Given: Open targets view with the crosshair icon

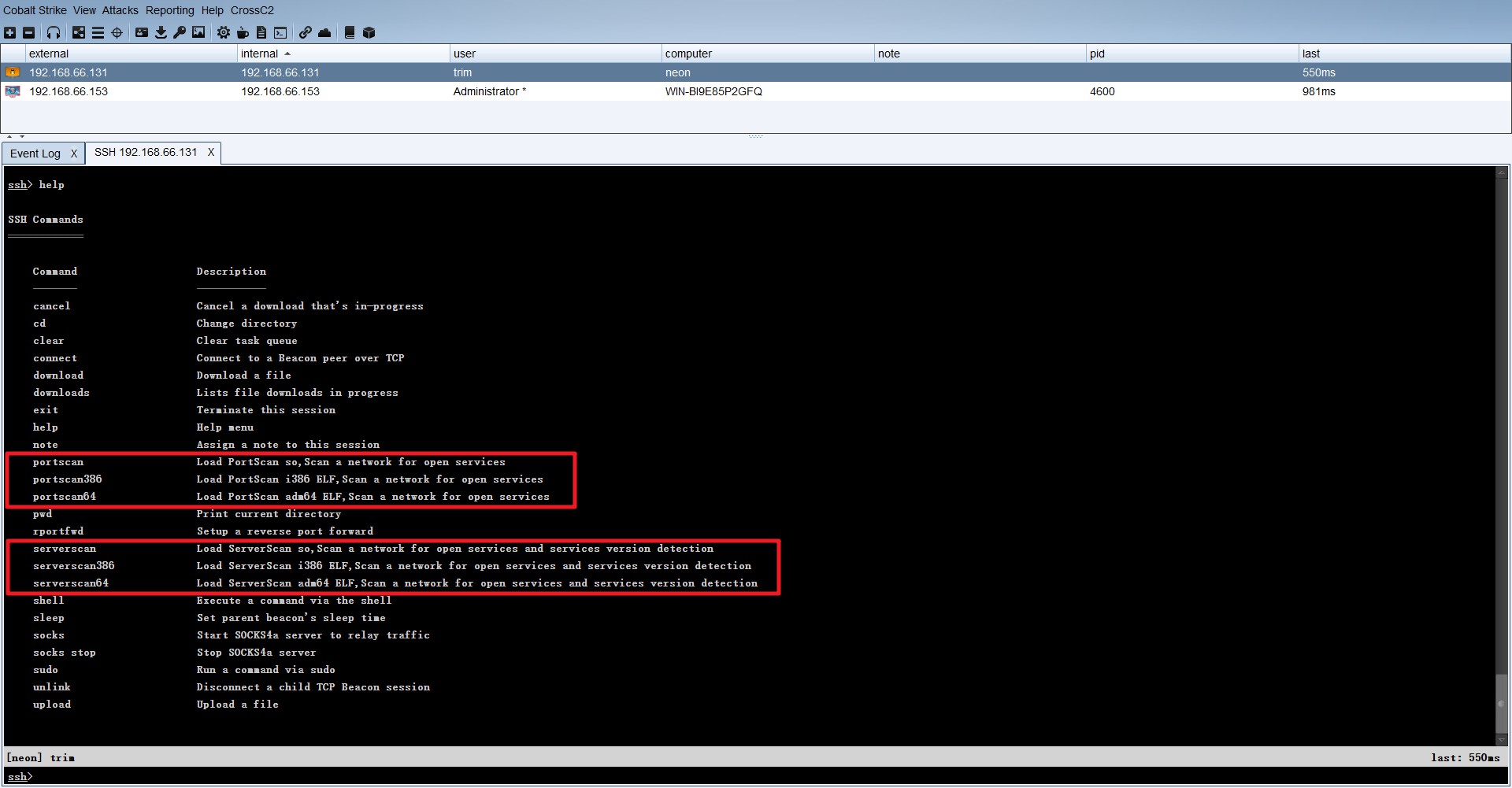Looking at the screenshot, I should [117, 32].
